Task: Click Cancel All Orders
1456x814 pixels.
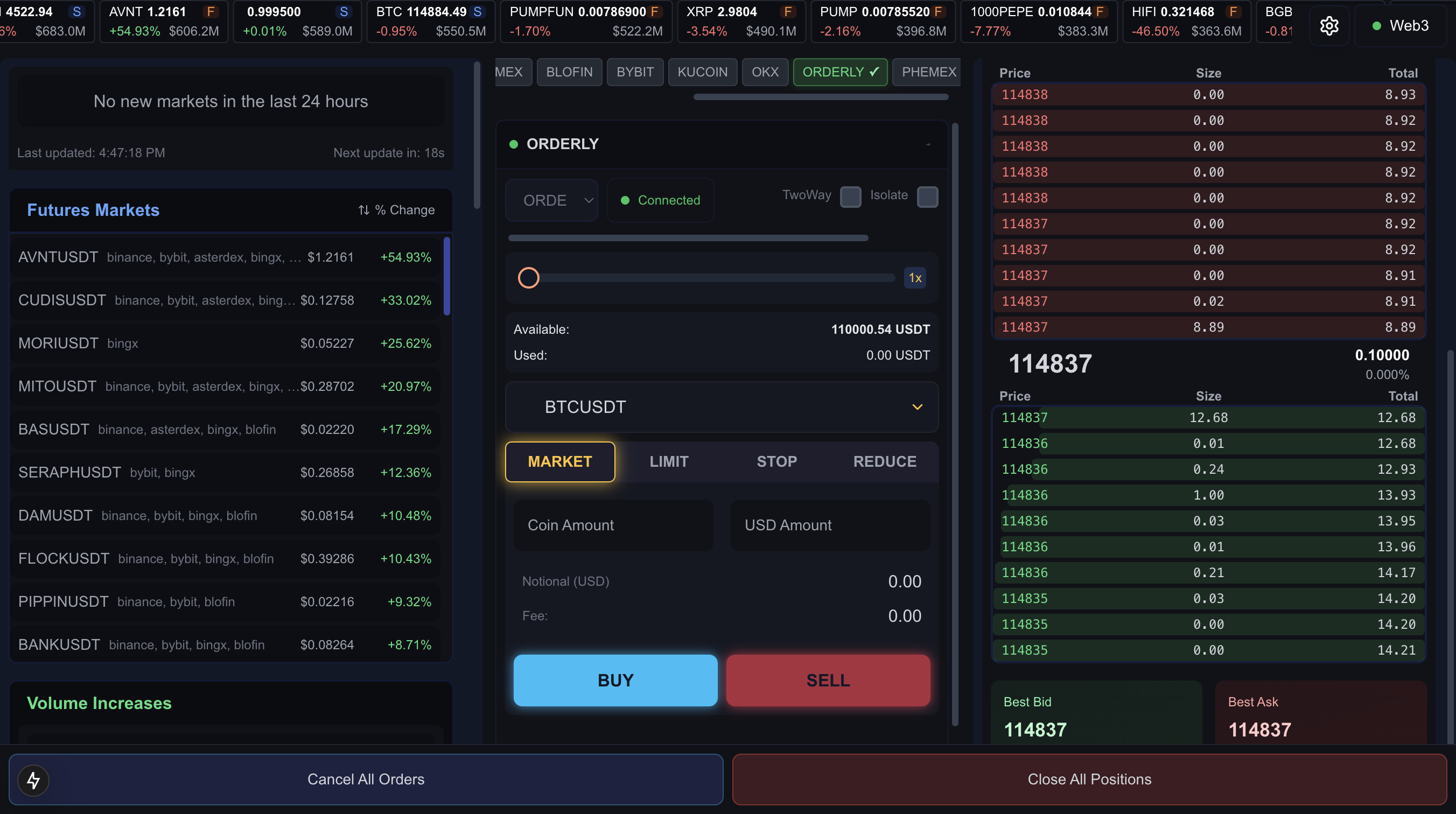Action: (x=365, y=779)
